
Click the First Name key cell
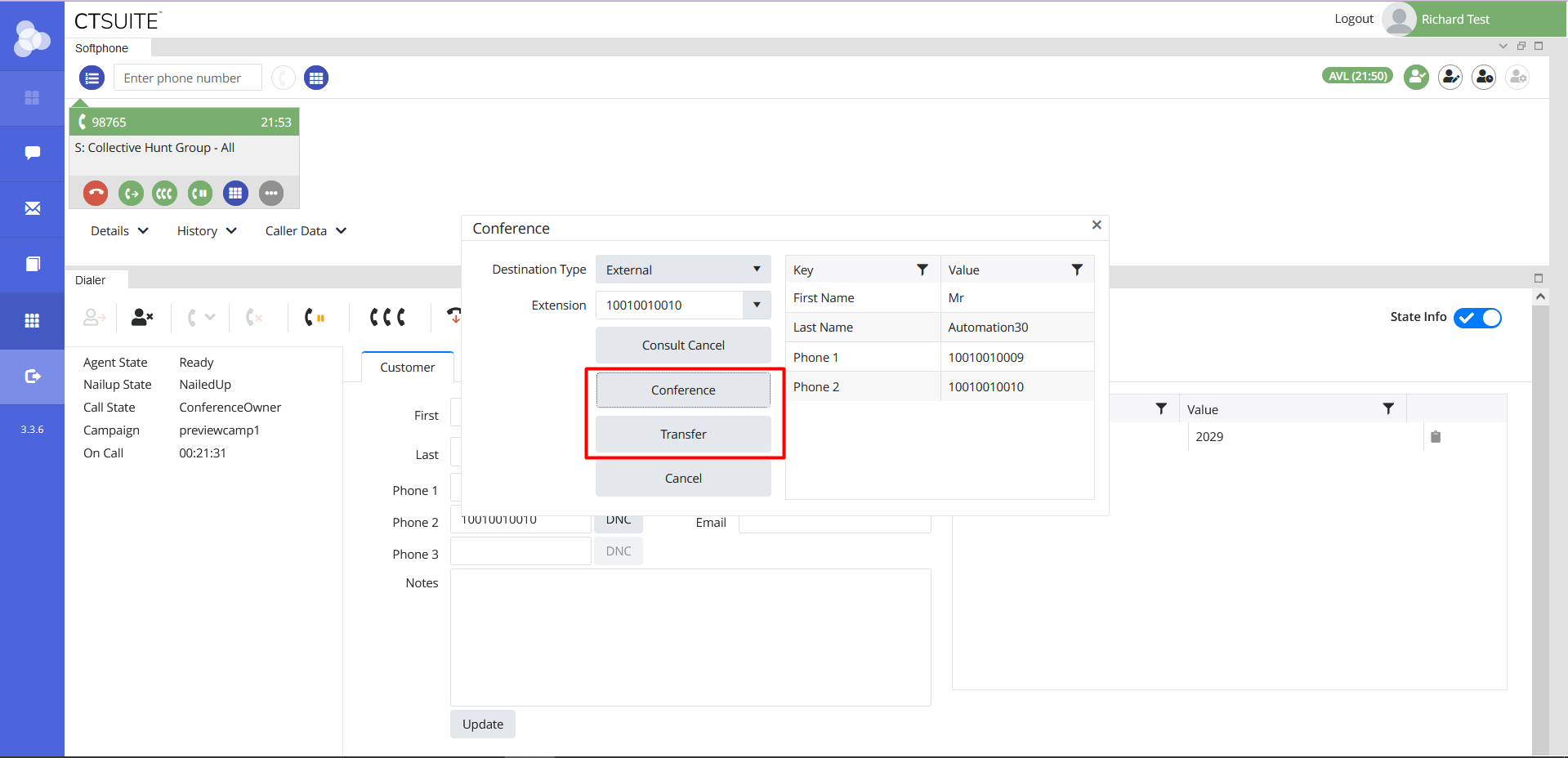863,298
